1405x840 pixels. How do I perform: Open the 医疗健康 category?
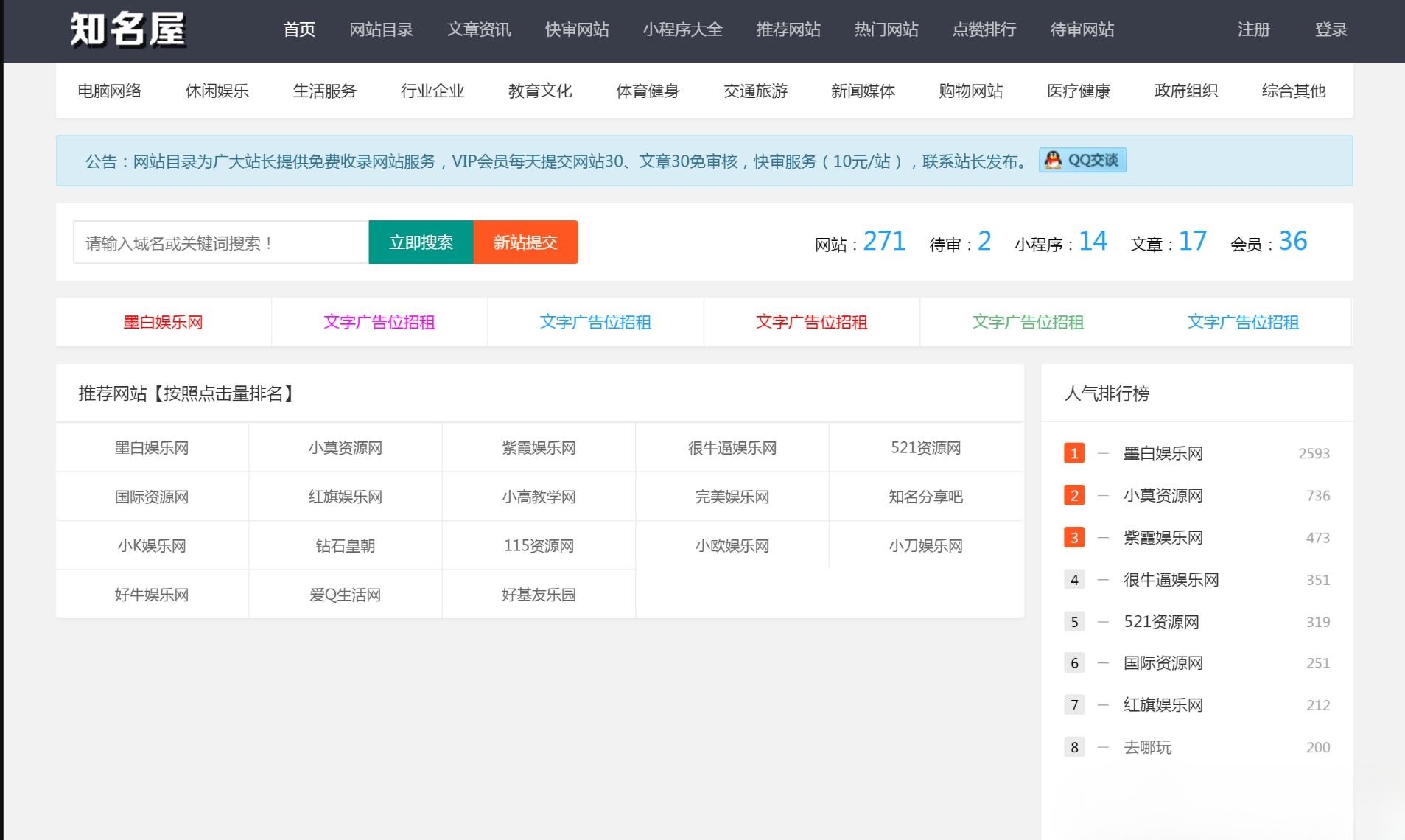[1078, 91]
